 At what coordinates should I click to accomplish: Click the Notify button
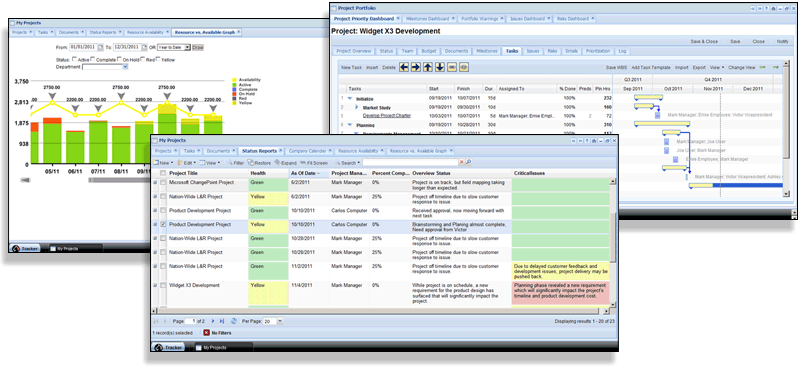783,41
